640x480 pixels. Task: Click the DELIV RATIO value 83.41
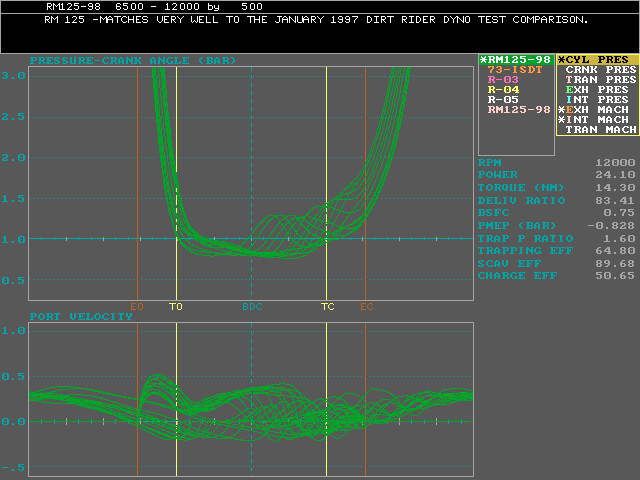coord(615,200)
